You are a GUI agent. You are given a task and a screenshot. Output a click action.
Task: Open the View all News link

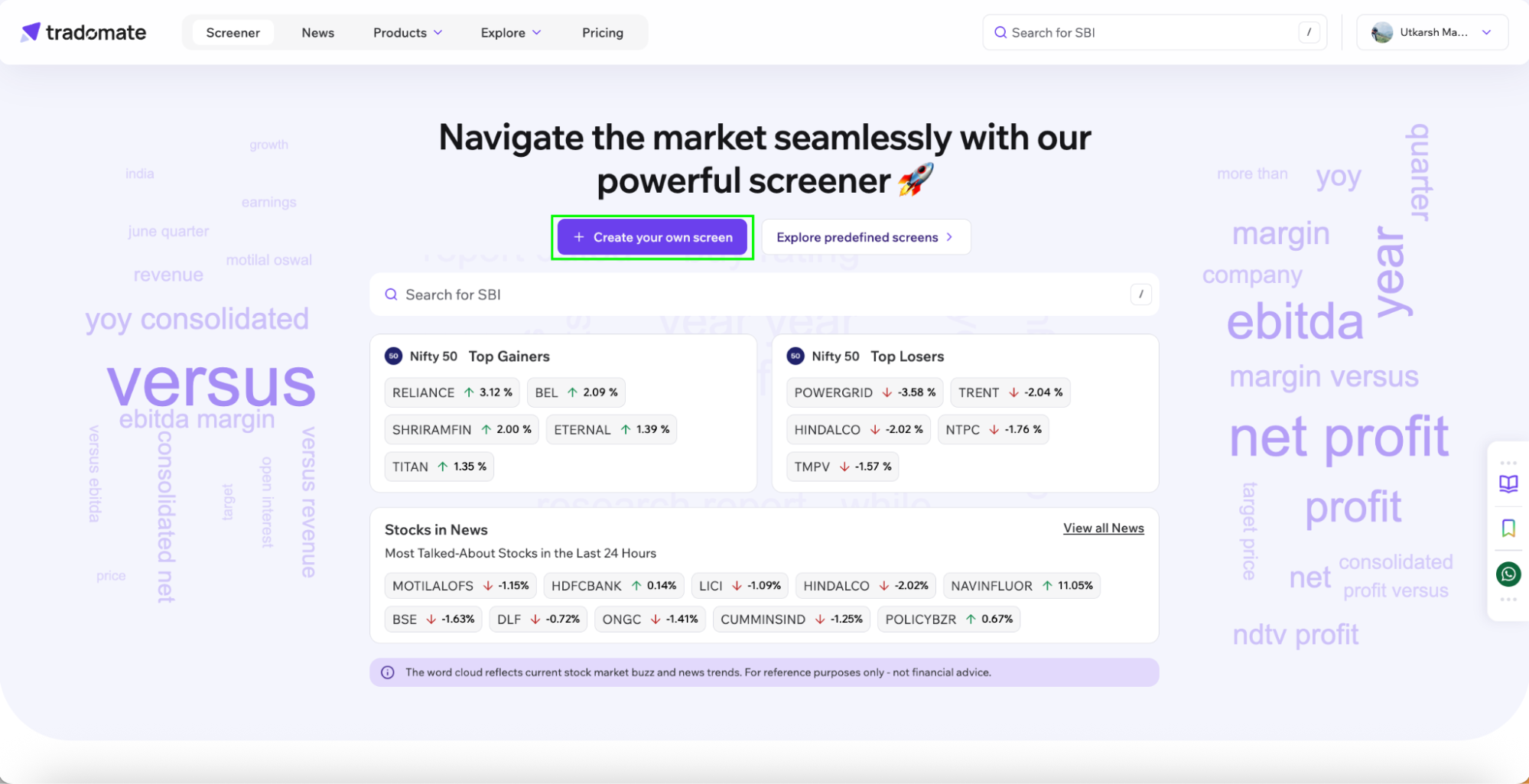point(1103,529)
